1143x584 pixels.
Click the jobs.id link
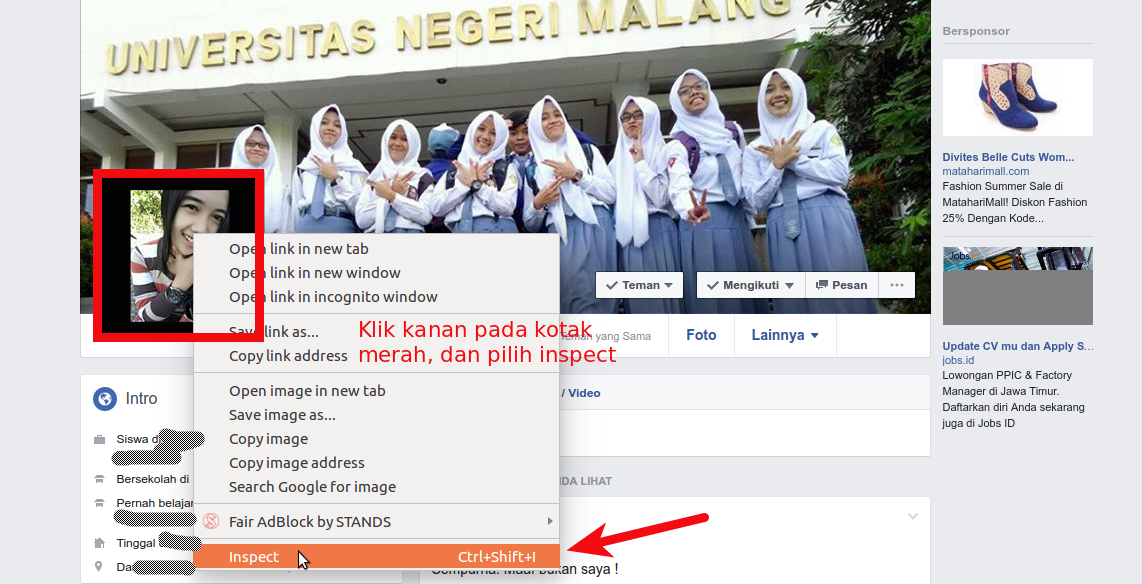click(x=958, y=360)
